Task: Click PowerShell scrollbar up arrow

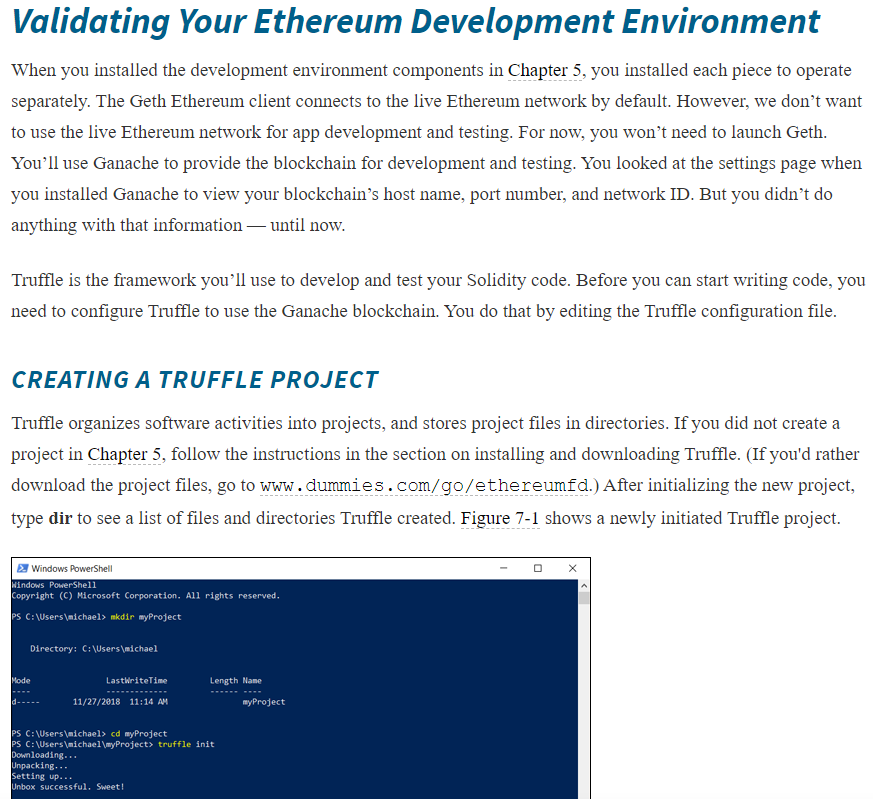Action: tap(584, 586)
